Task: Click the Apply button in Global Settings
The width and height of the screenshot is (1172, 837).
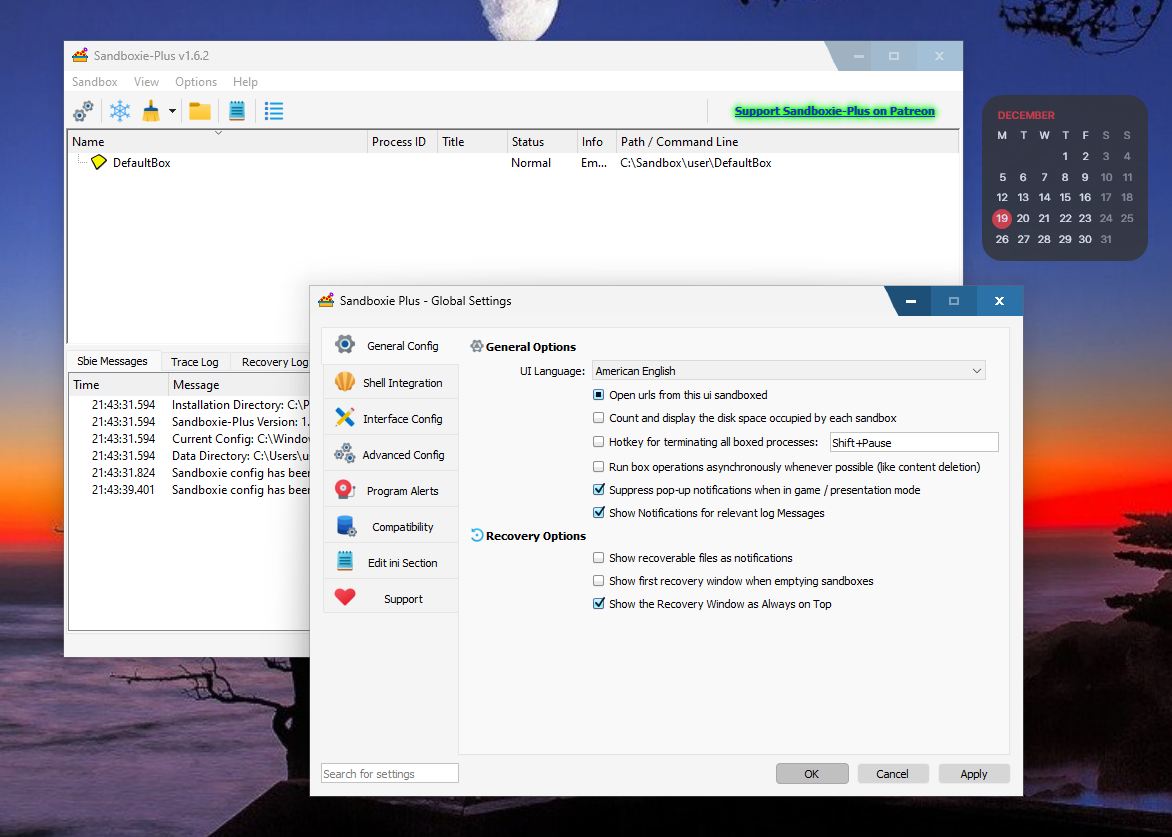Action: pyautogui.click(x=974, y=773)
